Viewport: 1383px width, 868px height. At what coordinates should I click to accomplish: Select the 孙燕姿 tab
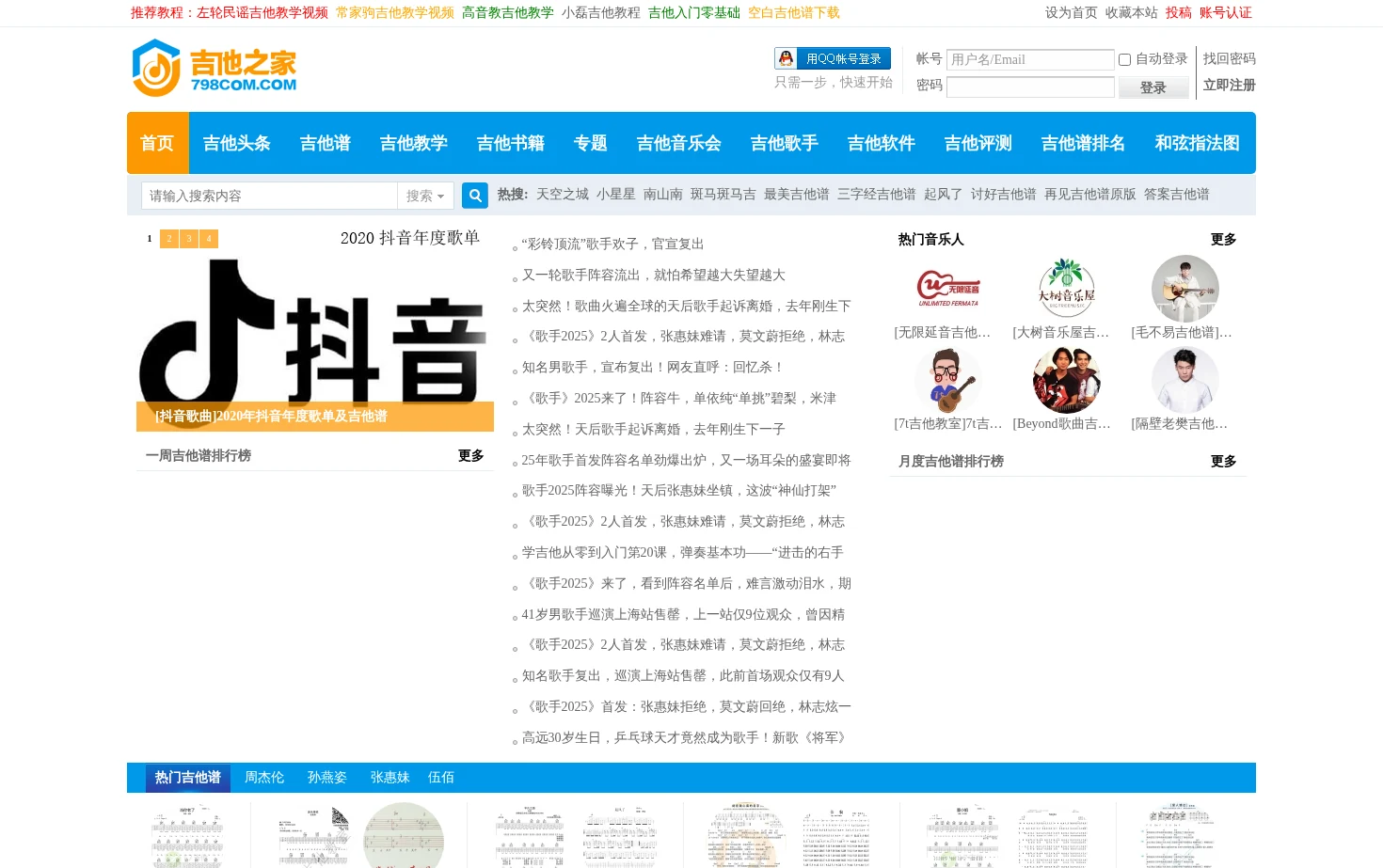click(327, 778)
